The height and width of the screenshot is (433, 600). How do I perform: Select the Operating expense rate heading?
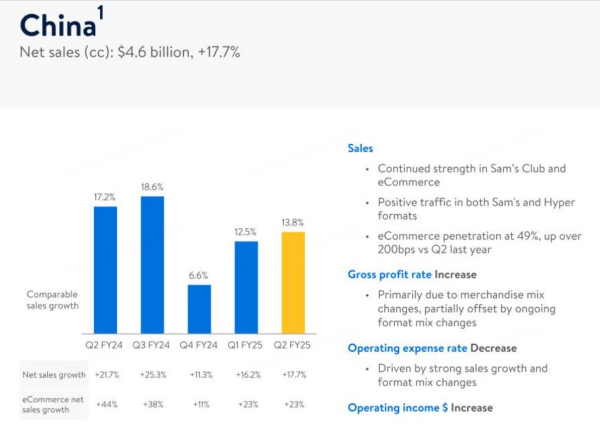click(x=431, y=348)
